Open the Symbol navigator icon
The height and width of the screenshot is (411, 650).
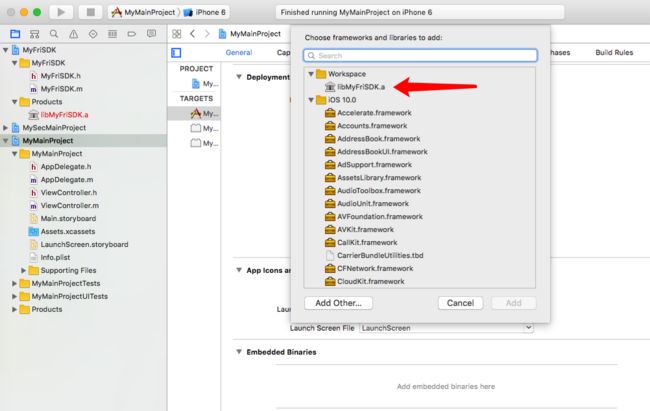[34, 34]
